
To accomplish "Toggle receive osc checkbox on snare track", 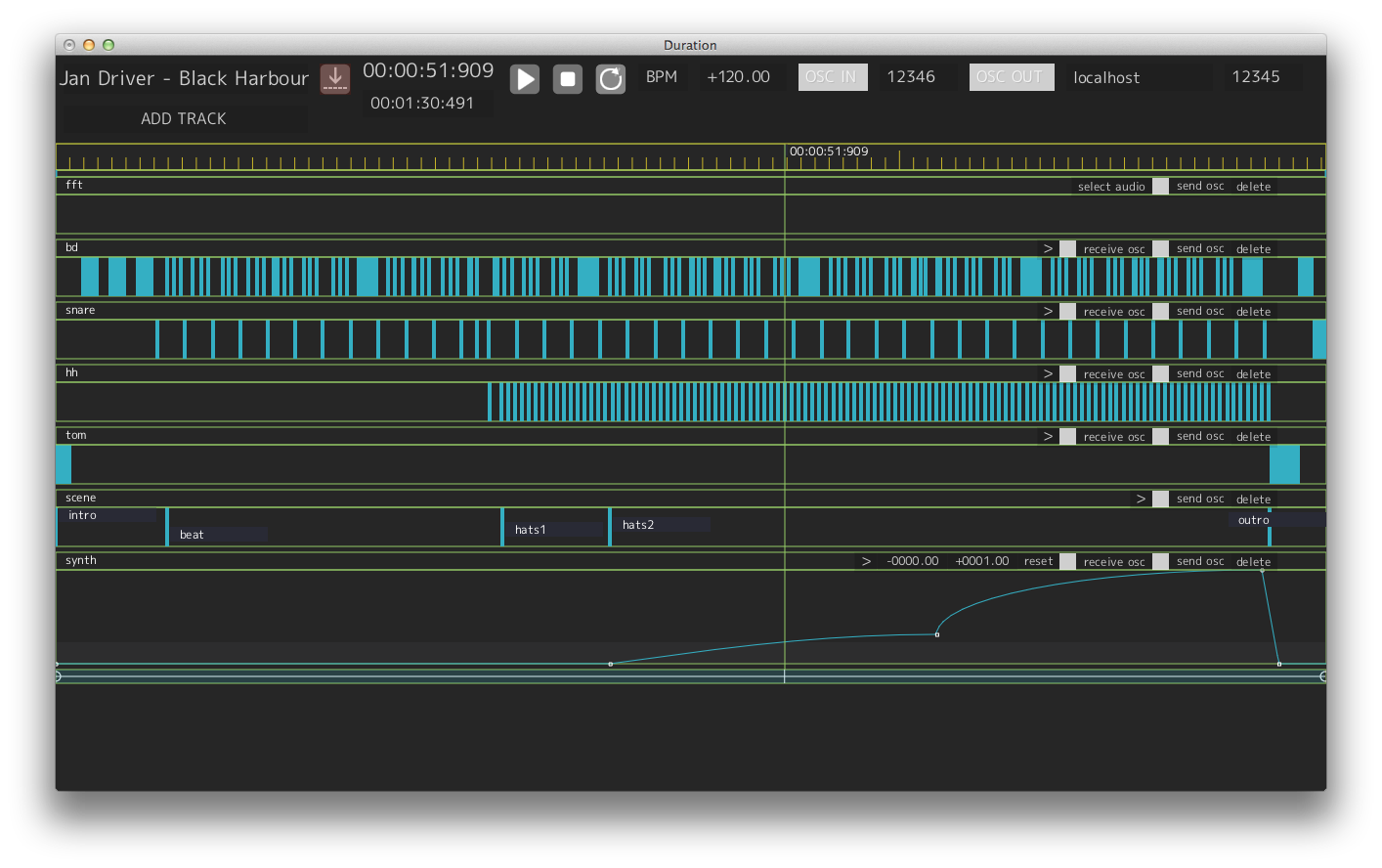I will pos(1068,312).
